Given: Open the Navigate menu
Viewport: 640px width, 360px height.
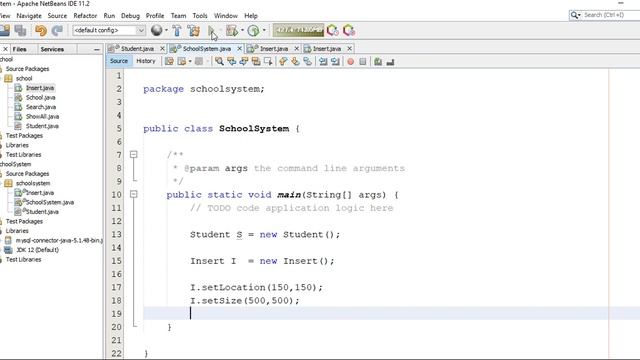Looking at the screenshot, I should click(x=29, y=16).
